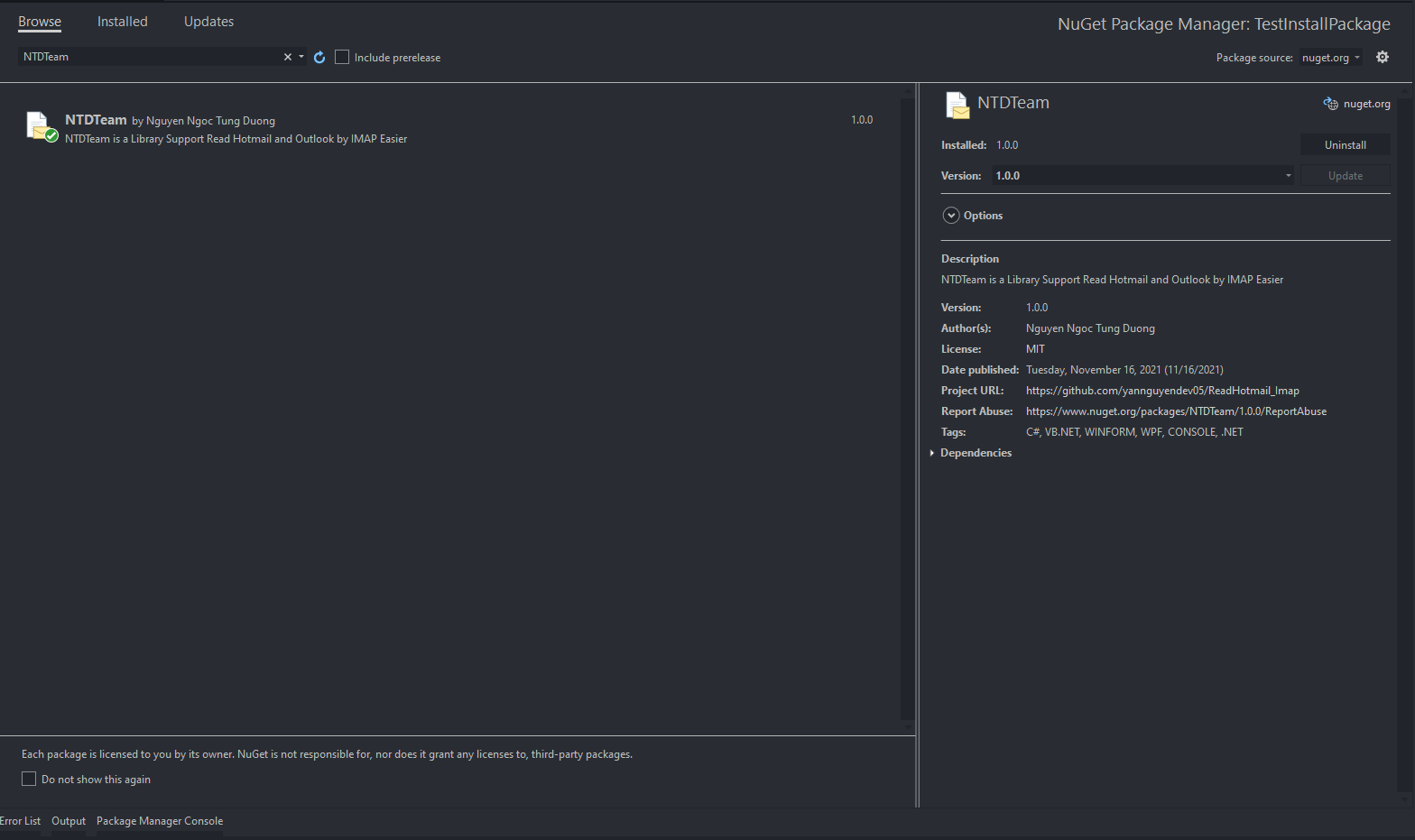Open the Package Manager Console tab

coord(160,821)
